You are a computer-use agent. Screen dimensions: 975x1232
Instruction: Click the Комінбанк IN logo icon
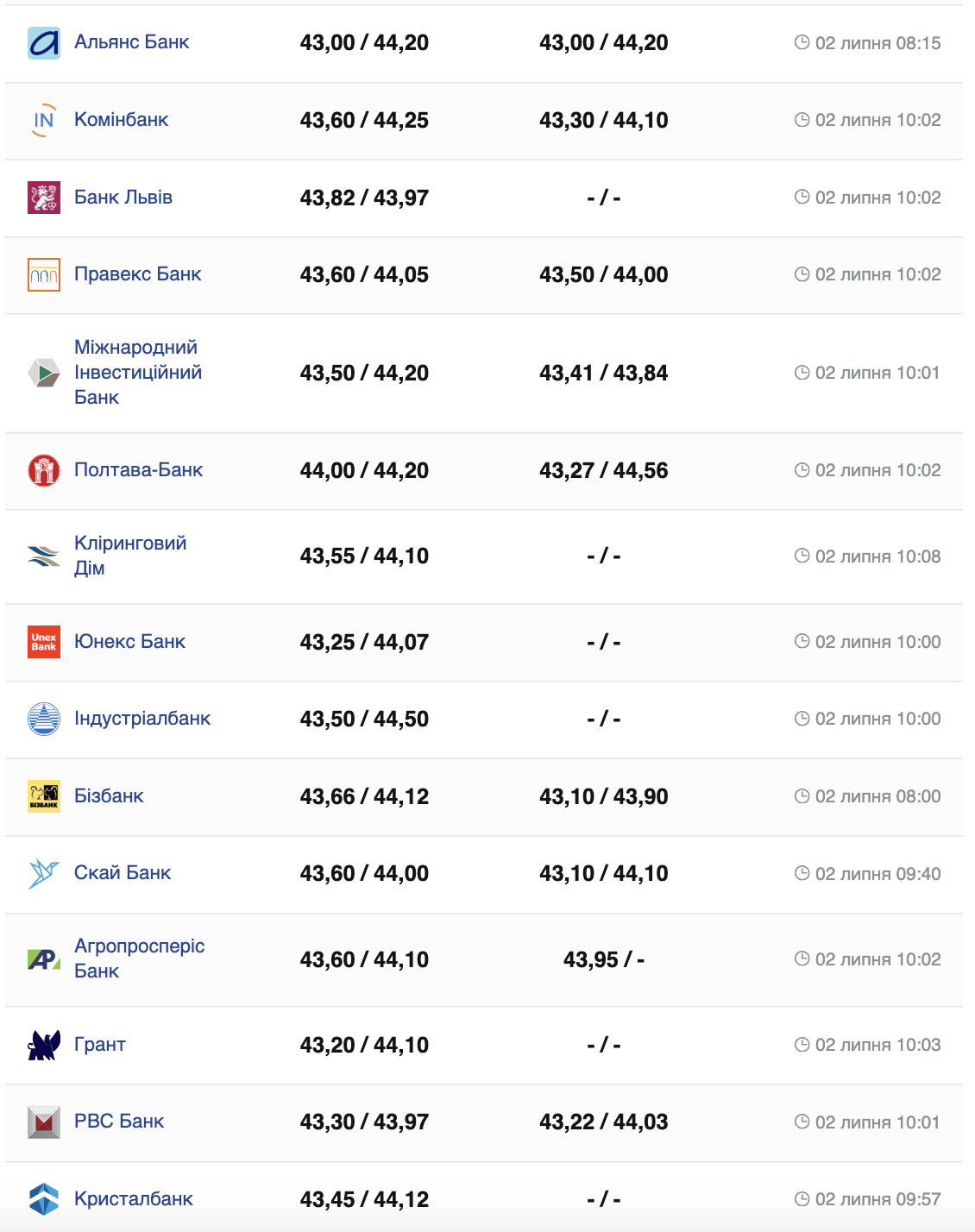[x=44, y=120]
